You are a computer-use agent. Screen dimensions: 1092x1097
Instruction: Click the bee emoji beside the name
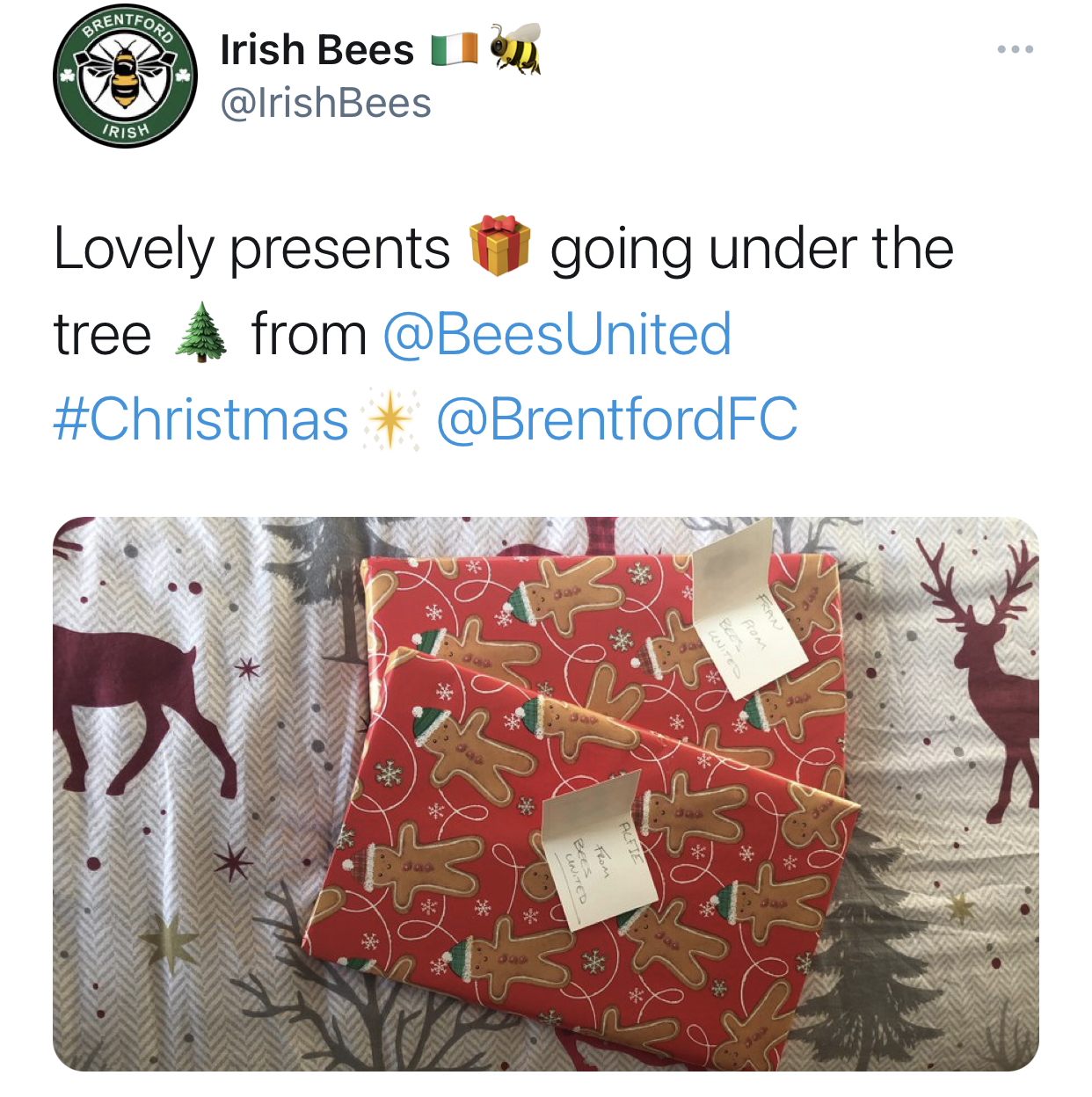pyautogui.click(x=515, y=48)
